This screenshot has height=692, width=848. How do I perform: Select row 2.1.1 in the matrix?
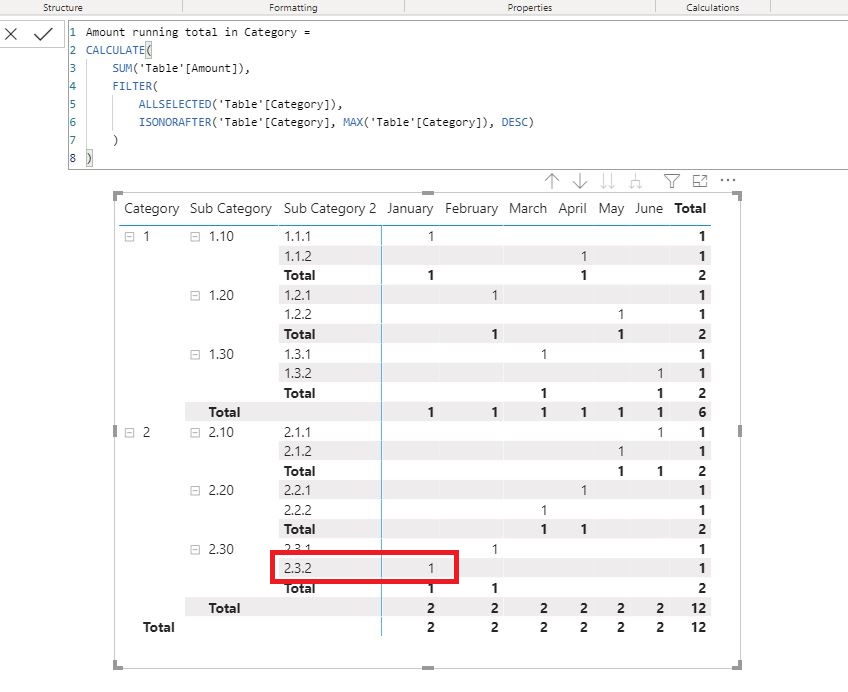click(x=297, y=432)
